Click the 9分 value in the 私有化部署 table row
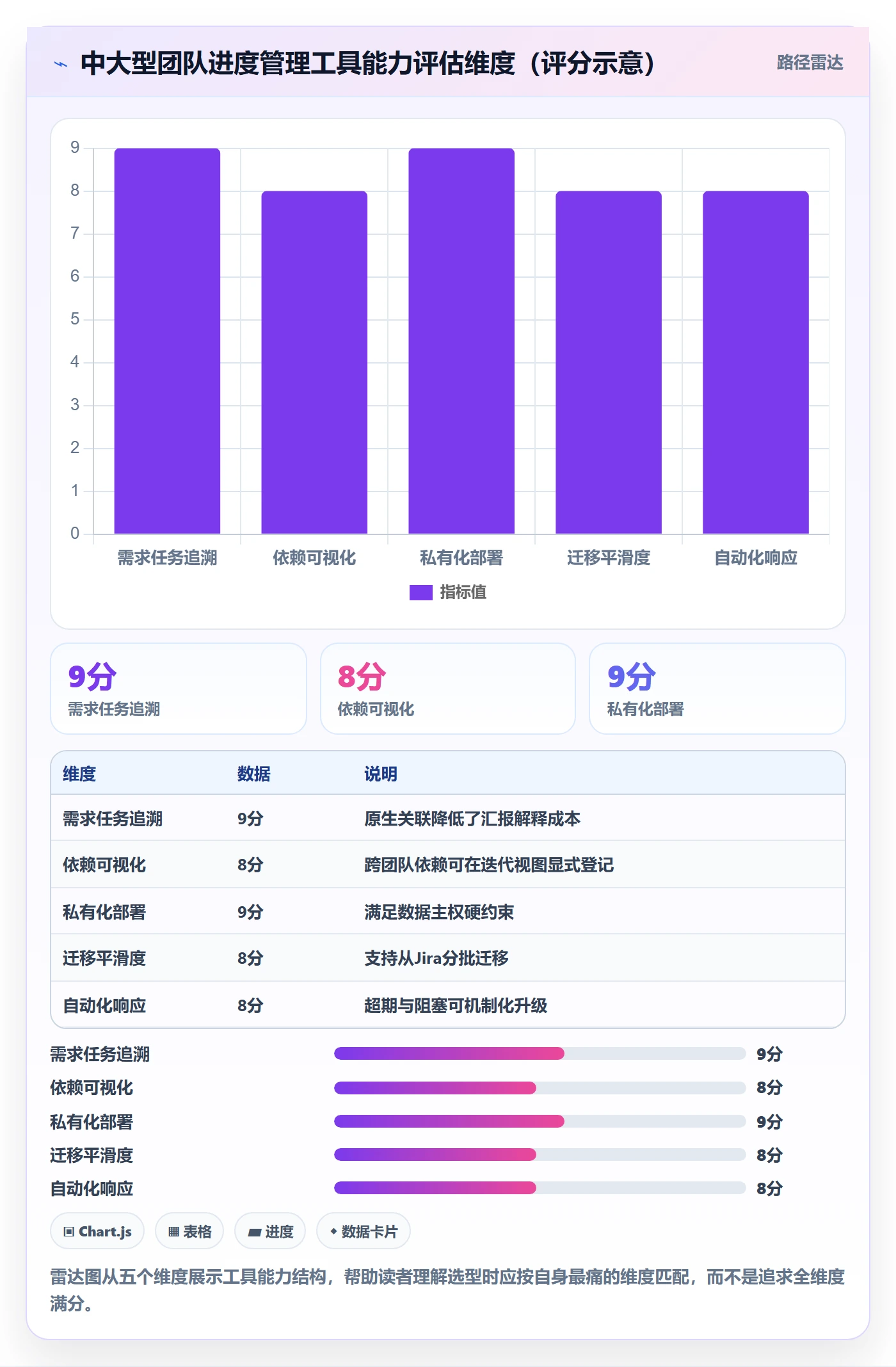896x1367 pixels. 250,912
